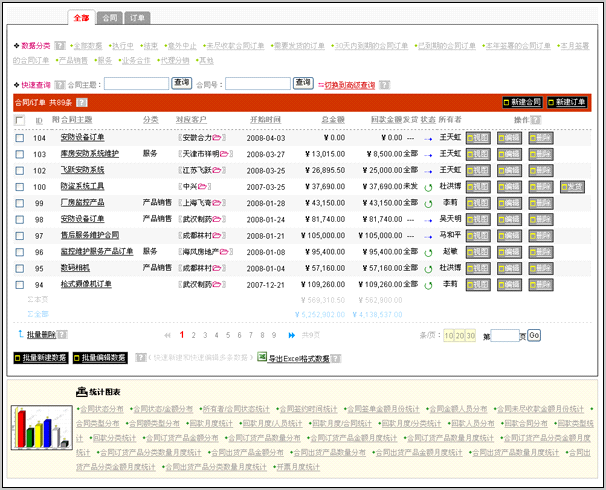Click the help icon beside 数据分类
This screenshot has width=606, height=490.
[x=60, y=46]
